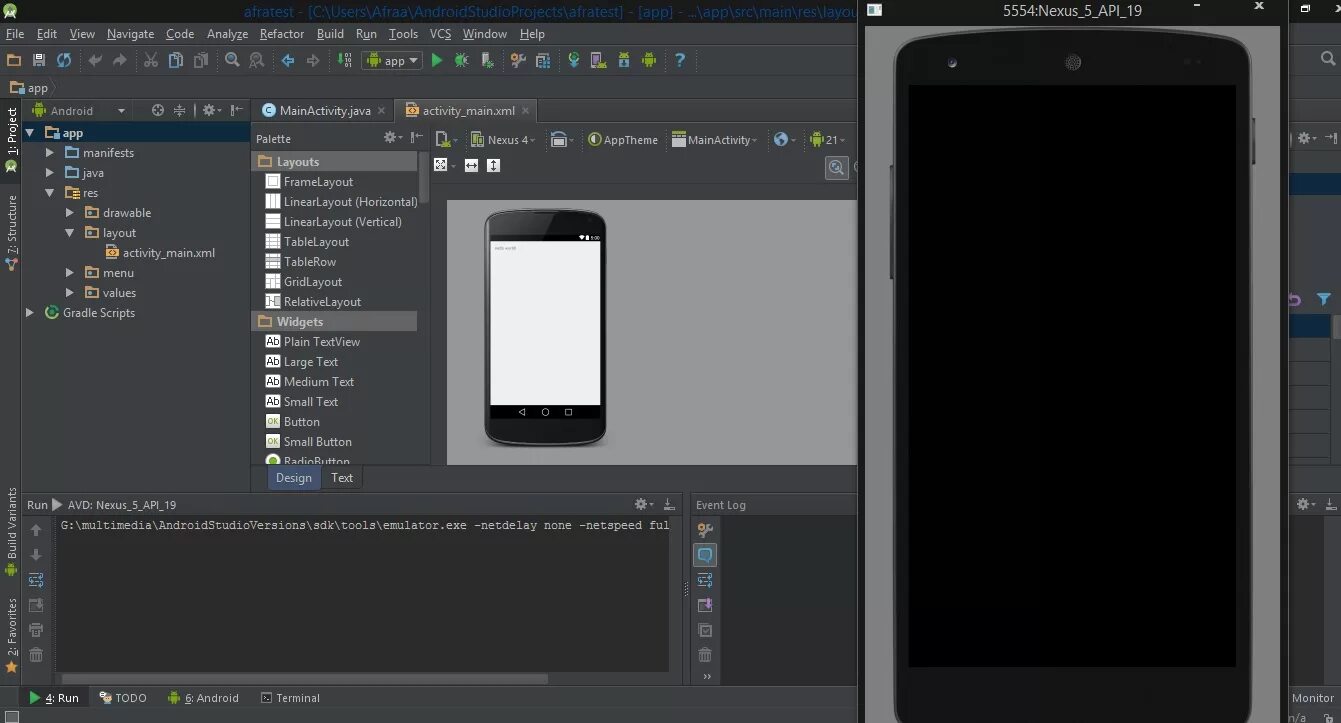Viewport: 1341px width, 723px height.
Task: Open the Terminal tool window button
Action: click(x=290, y=698)
